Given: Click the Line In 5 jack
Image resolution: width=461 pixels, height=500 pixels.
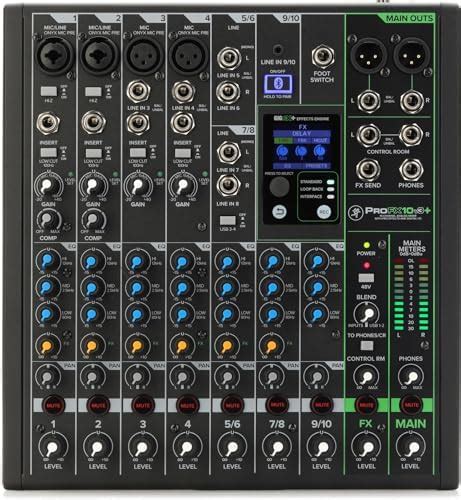Looking at the screenshot, I should click(x=229, y=58).
